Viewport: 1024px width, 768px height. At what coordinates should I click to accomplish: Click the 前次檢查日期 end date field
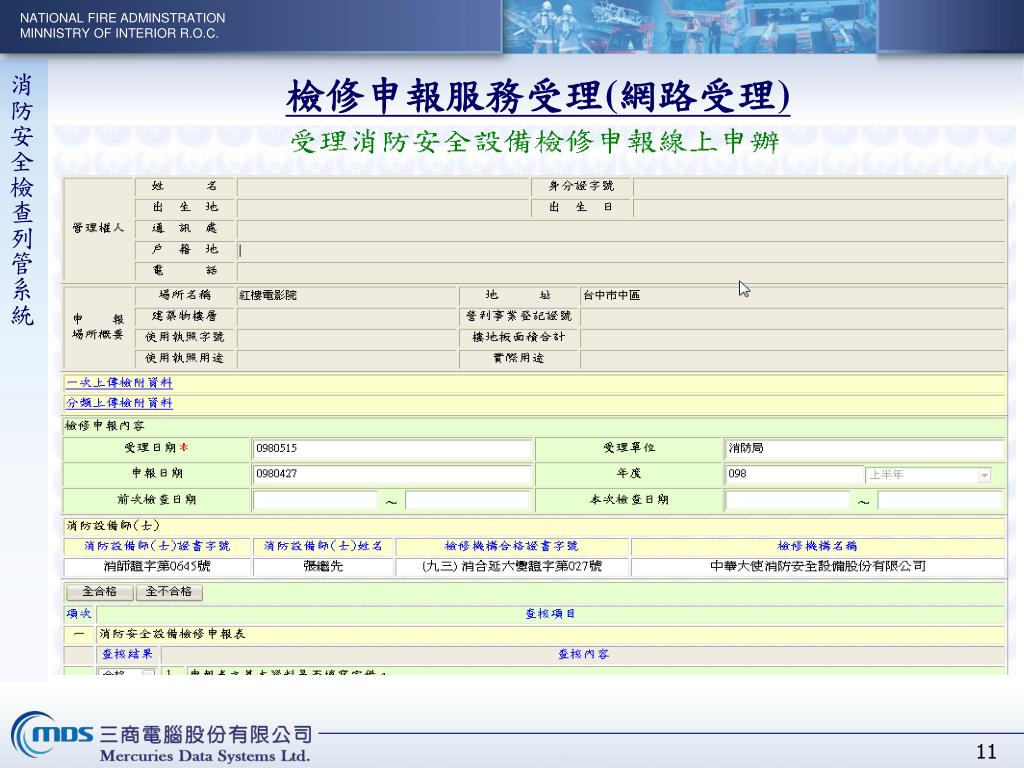(x=467, y=500)
